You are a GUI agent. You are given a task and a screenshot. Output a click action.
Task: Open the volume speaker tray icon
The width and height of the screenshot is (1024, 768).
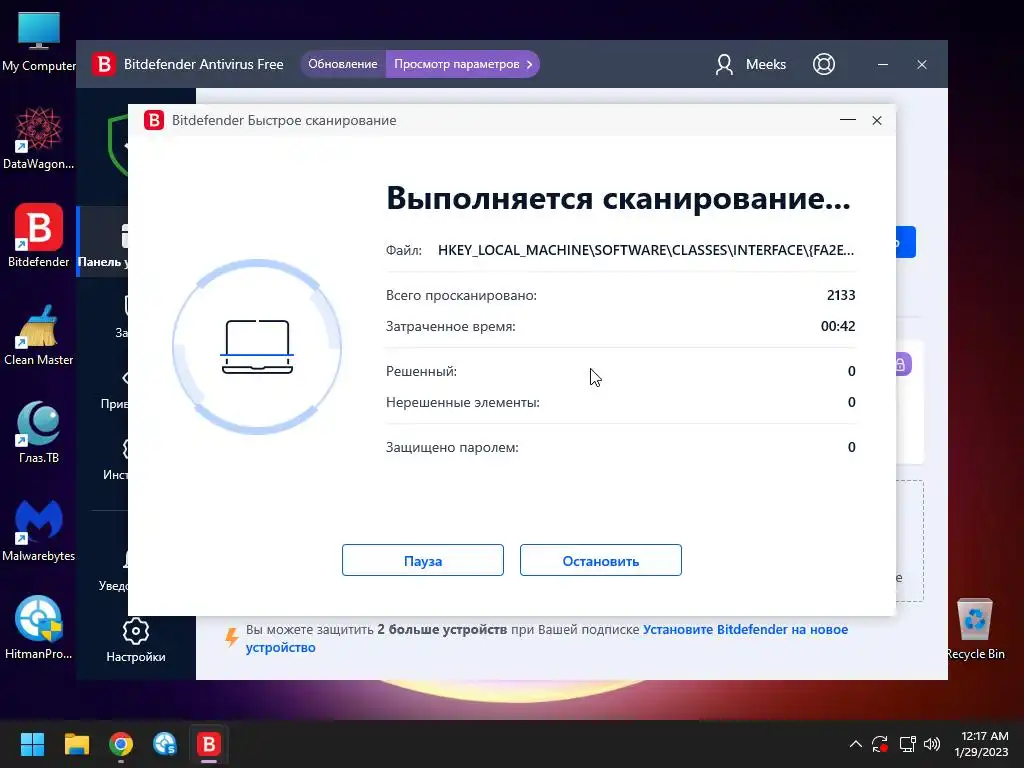932,744
